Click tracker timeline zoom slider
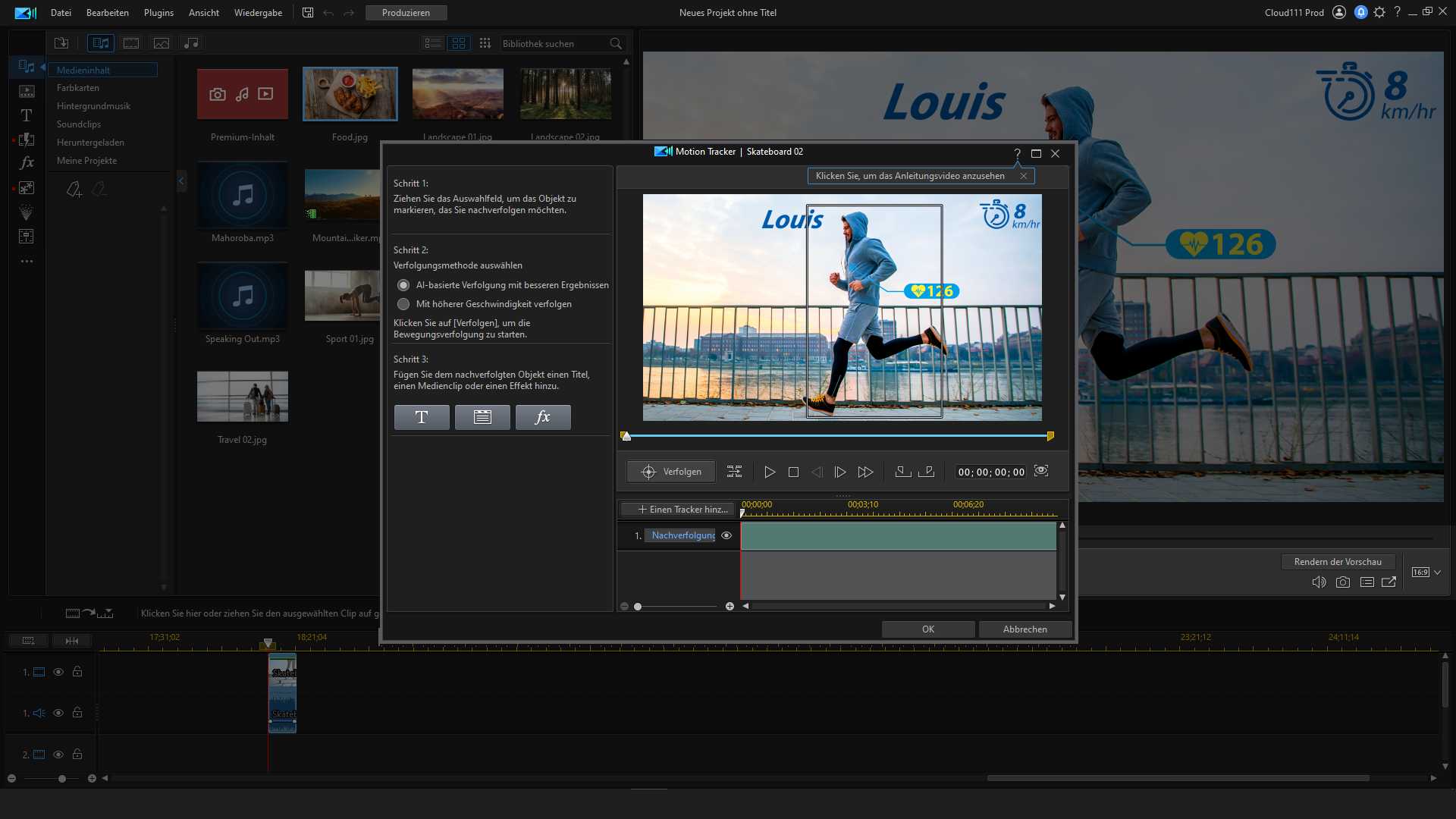This screenshot has height=819, width=1456. click(x=638, y=607)
